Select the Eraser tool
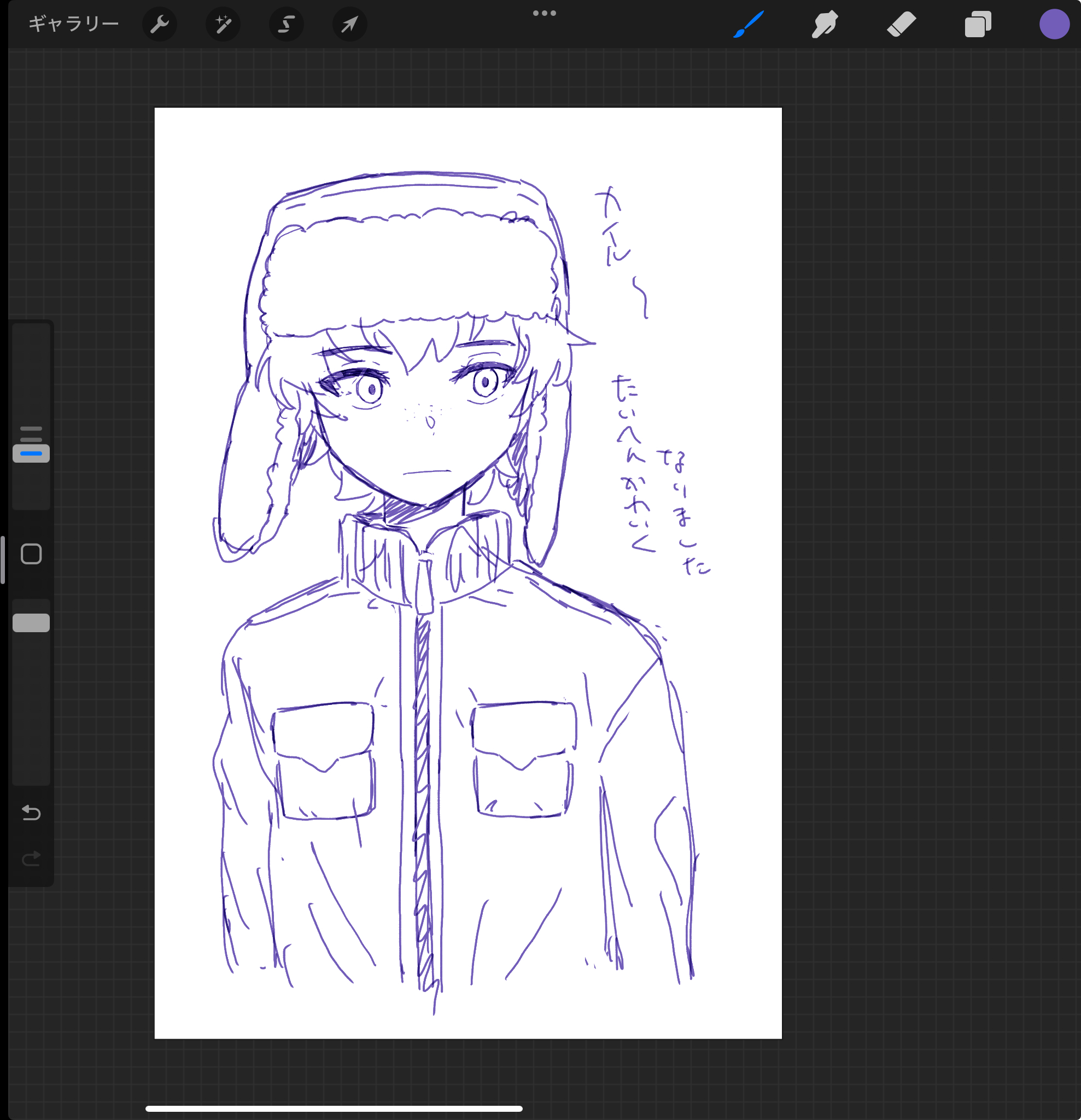The height and width of the screenshot is (1120, 1081). 901,25
